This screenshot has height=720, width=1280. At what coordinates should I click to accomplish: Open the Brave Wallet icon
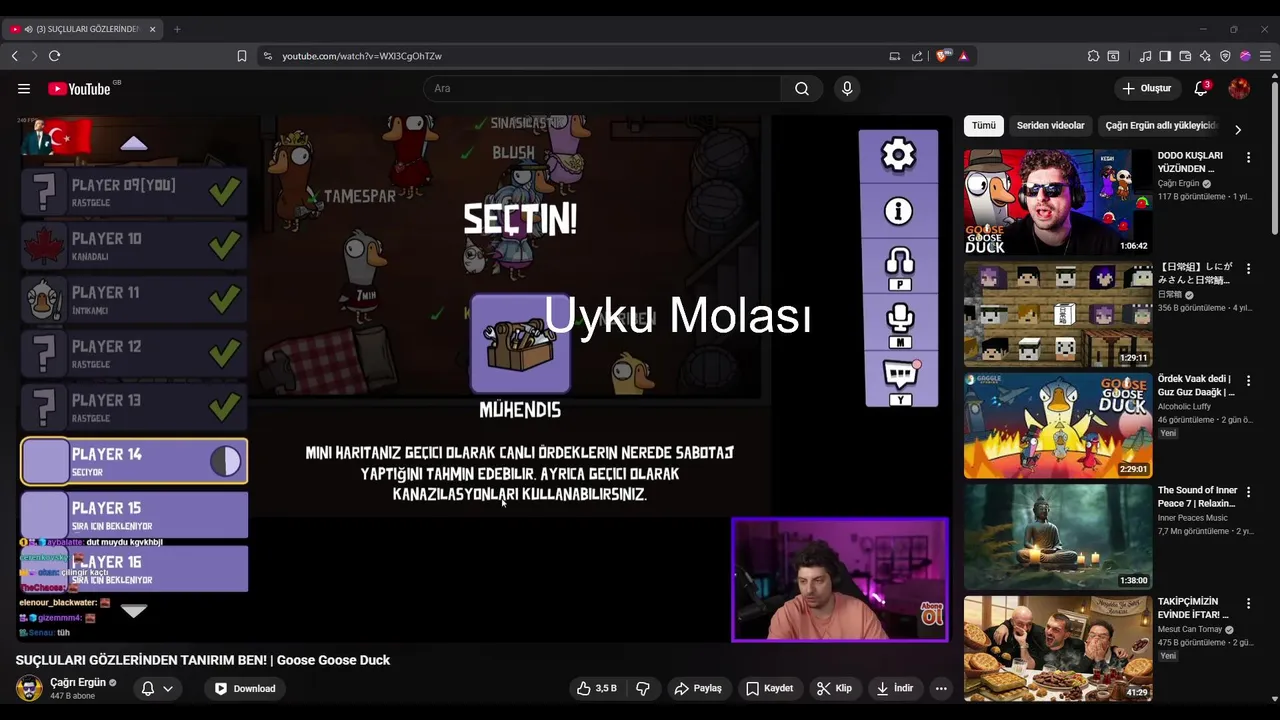click(x=1185, y=56)
